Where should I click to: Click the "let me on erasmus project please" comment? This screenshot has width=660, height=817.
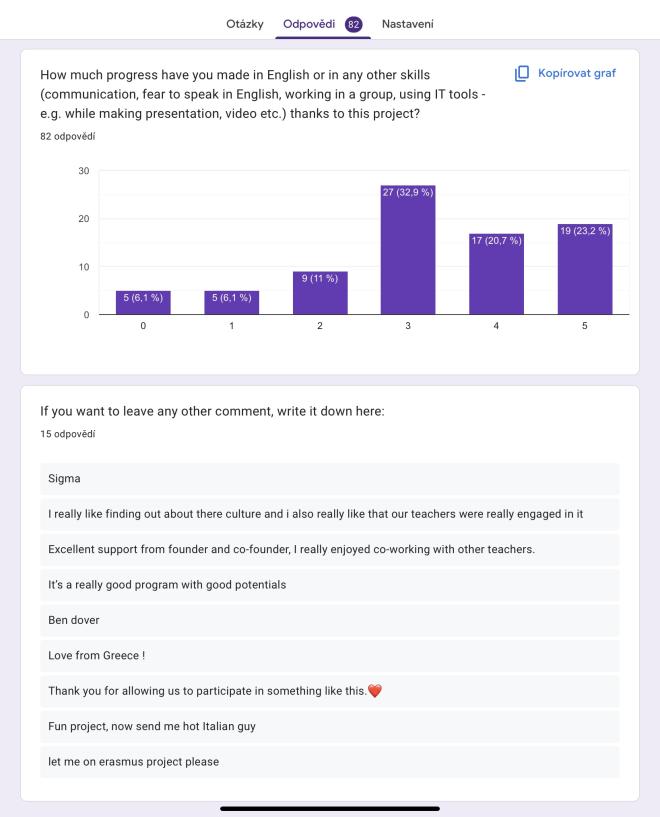(330, 761)
